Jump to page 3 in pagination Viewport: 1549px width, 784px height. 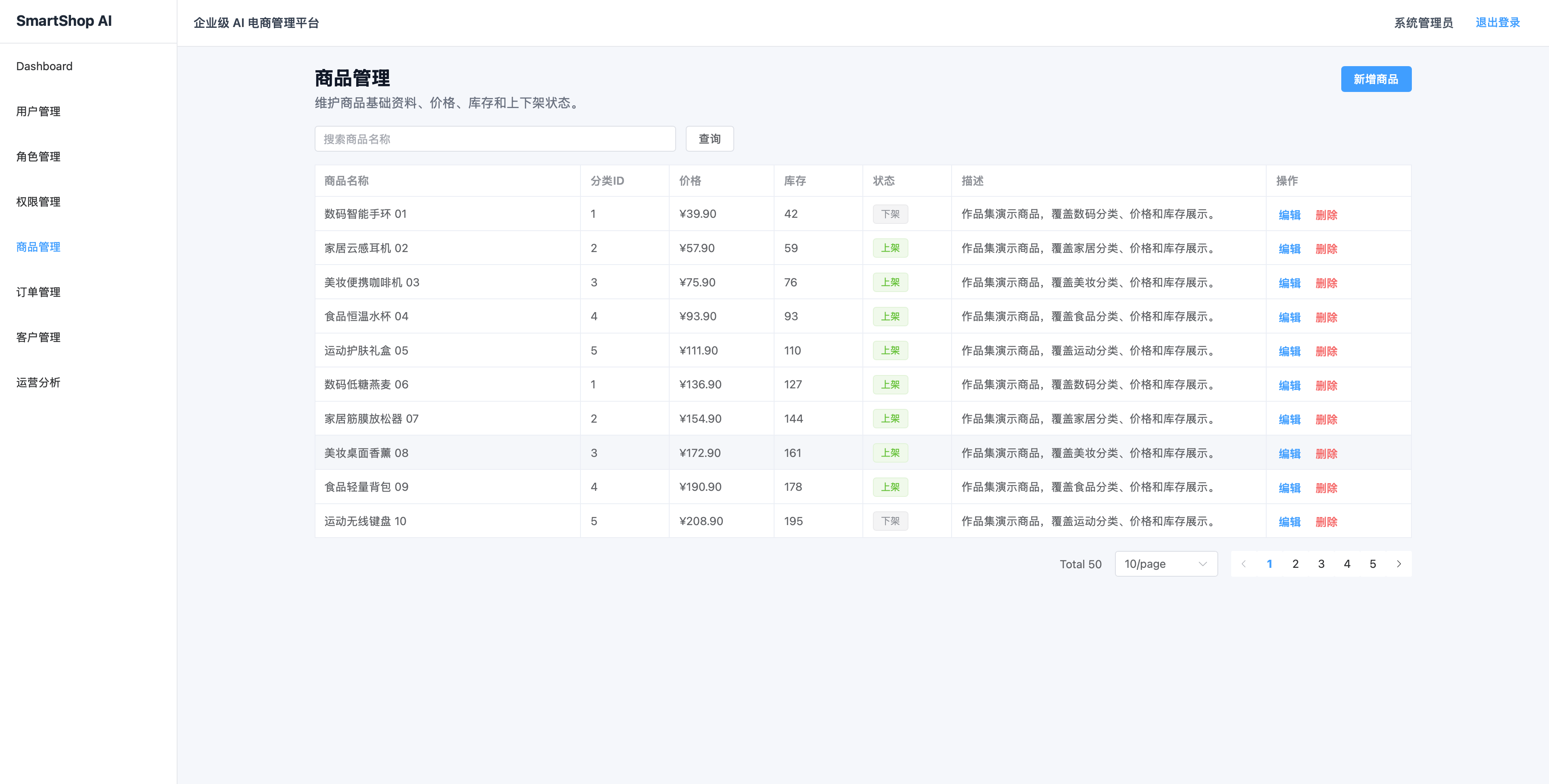click(1321, 564)
